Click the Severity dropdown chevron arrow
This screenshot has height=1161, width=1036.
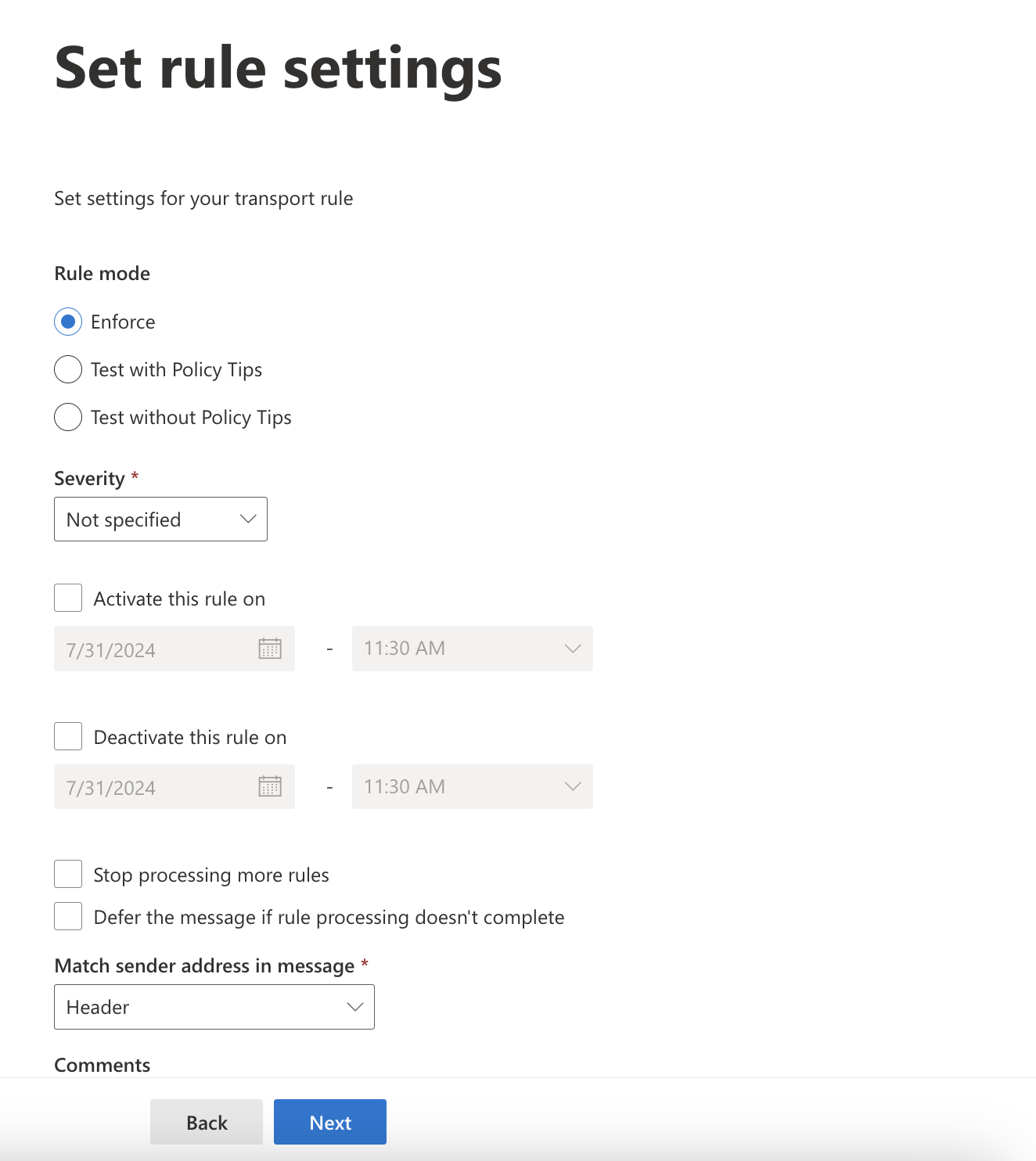[x=248, y=519]
